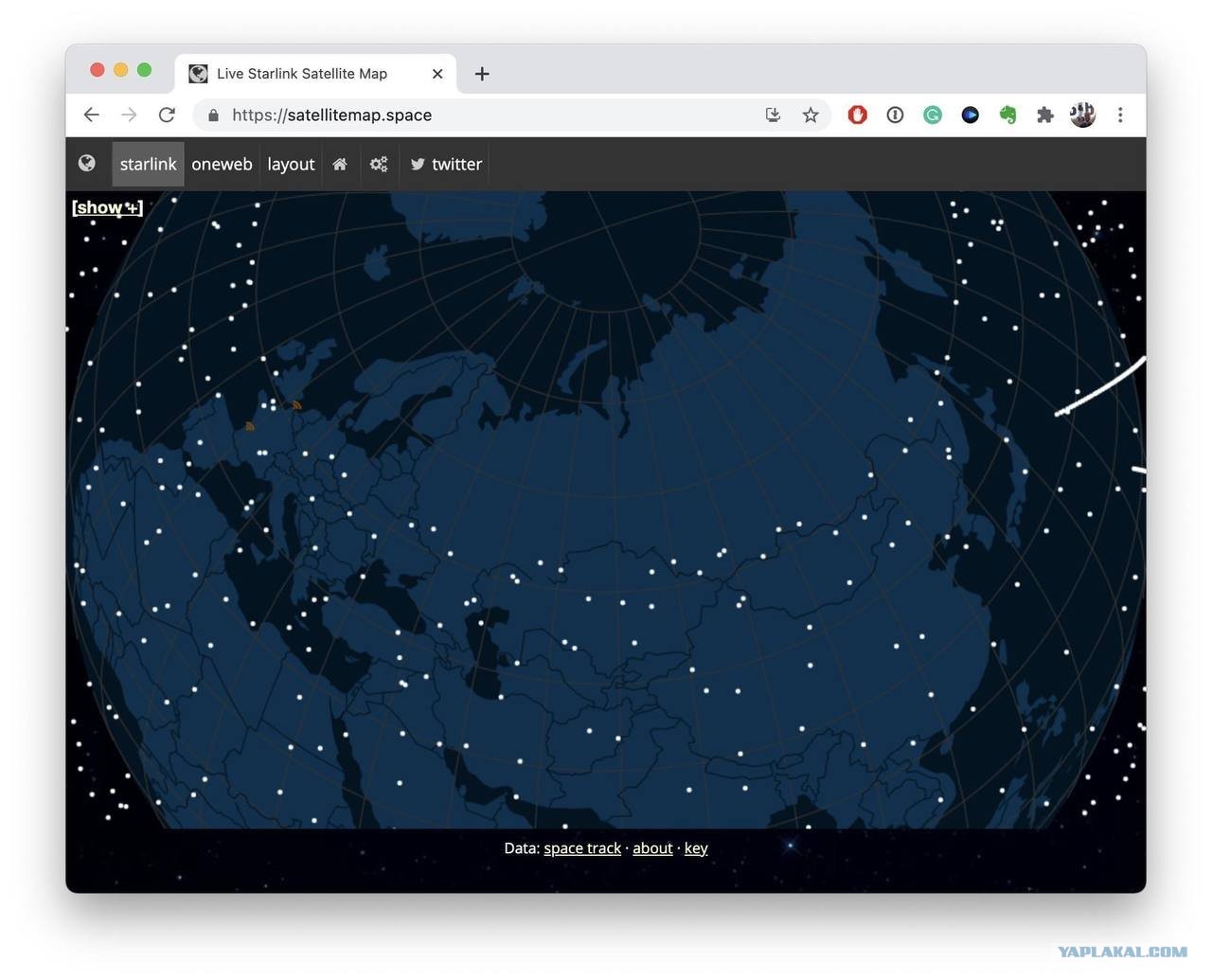The image size is (1212, 980).
Task: Click the red ad blocker shield extension
Action: tap(858, 115)
